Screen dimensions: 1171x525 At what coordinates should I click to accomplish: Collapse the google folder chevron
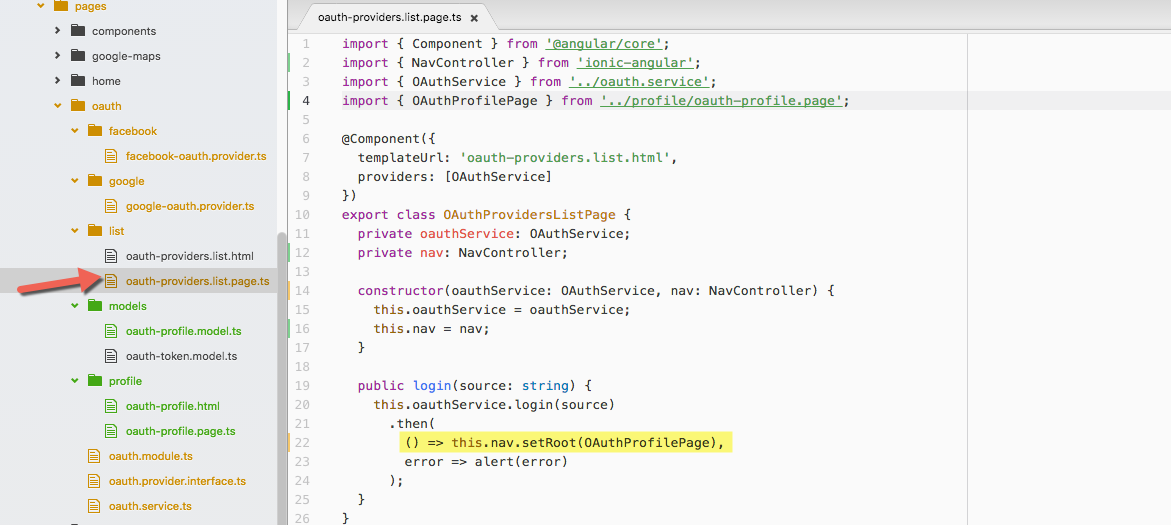tap(75, 181)
